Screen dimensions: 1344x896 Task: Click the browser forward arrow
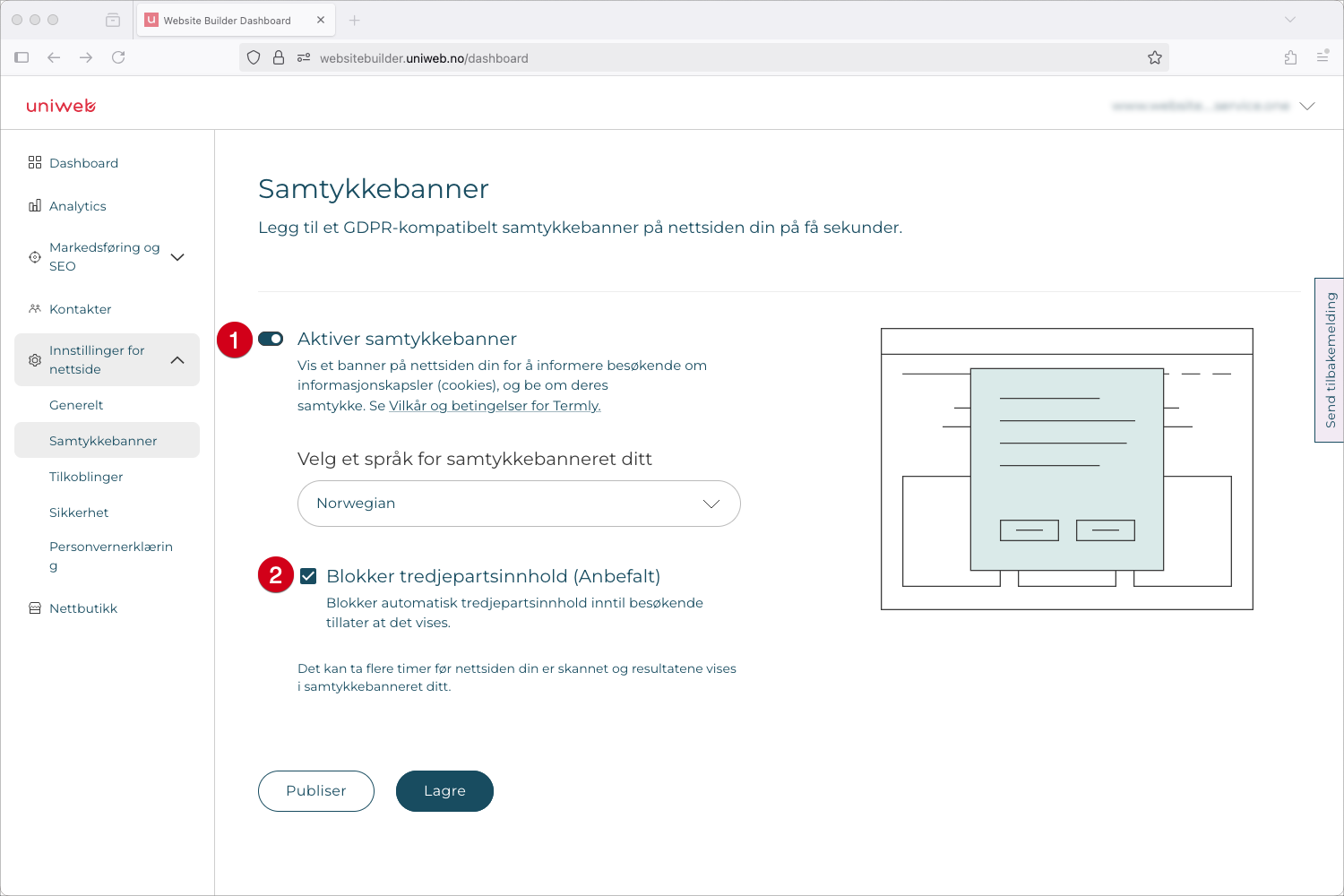86,57
